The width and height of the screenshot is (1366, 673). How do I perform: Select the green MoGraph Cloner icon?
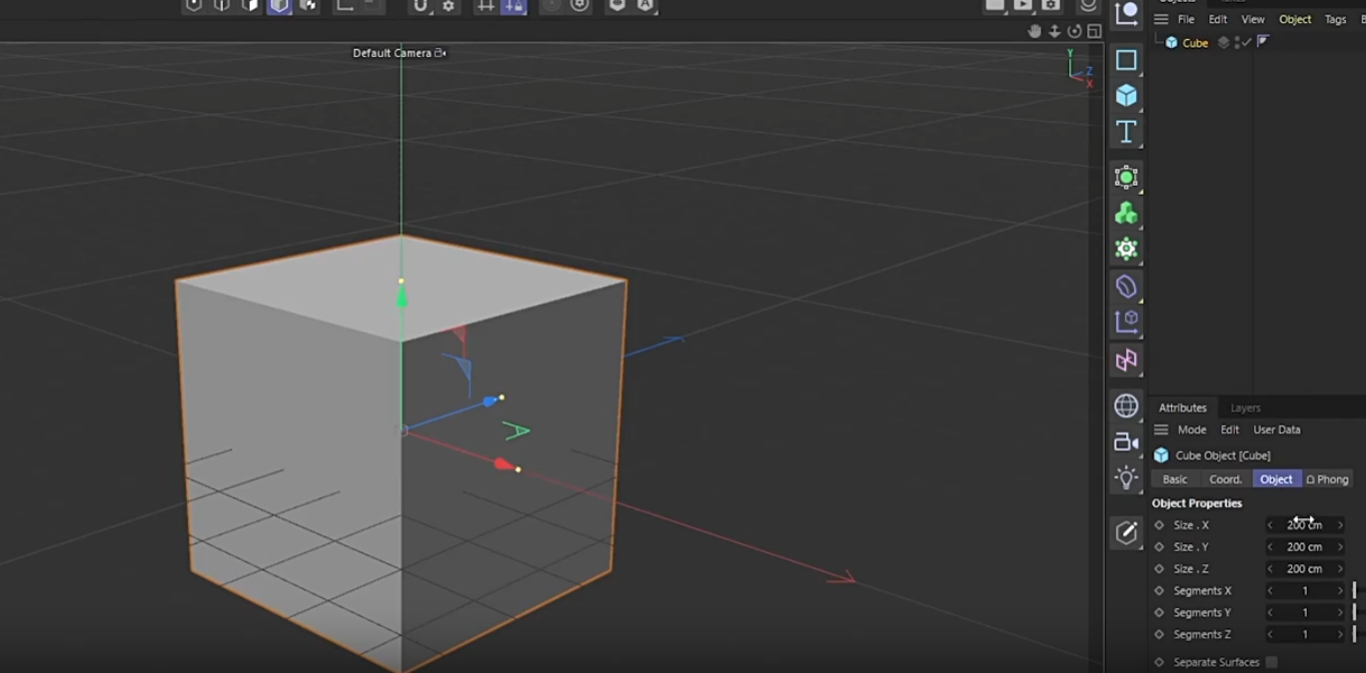pyautogui.click(x=1126, y=213)
